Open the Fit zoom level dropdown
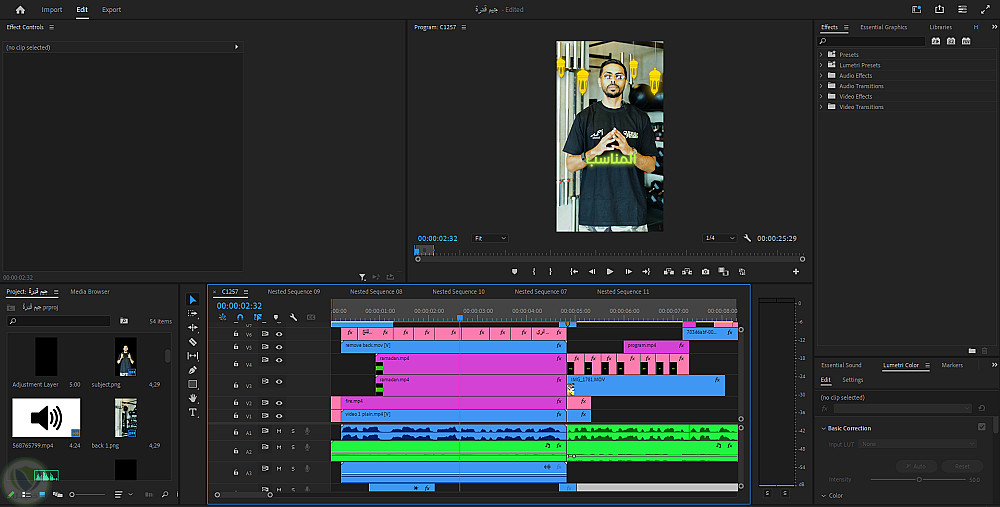Screen dimensions: 1000x507 tap(490, 238)
